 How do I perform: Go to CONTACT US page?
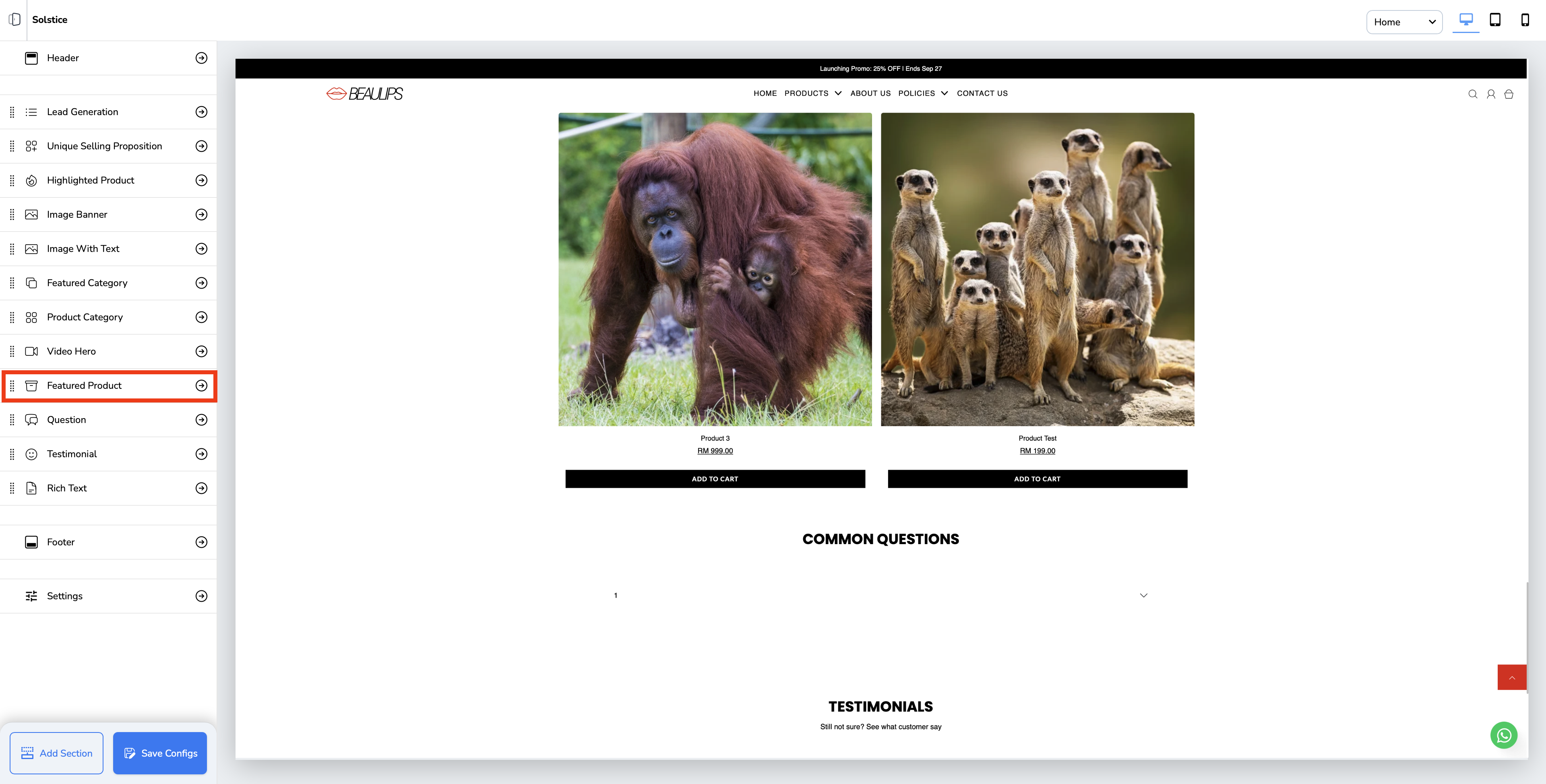pyautogui.click(x=982, y=94)
